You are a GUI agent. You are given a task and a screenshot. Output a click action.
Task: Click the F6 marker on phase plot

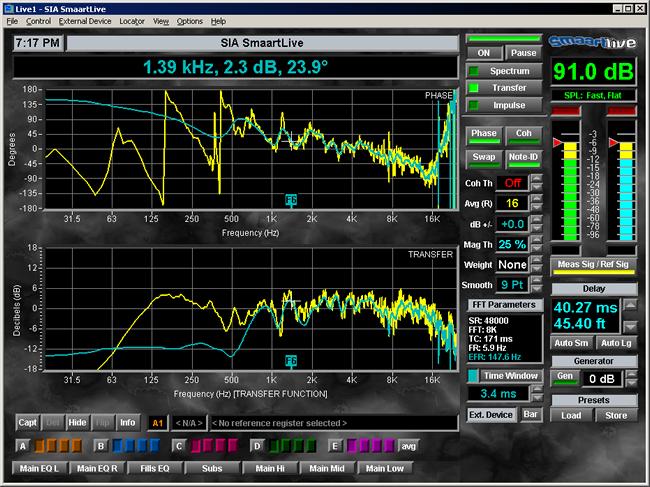pos(291,201)
